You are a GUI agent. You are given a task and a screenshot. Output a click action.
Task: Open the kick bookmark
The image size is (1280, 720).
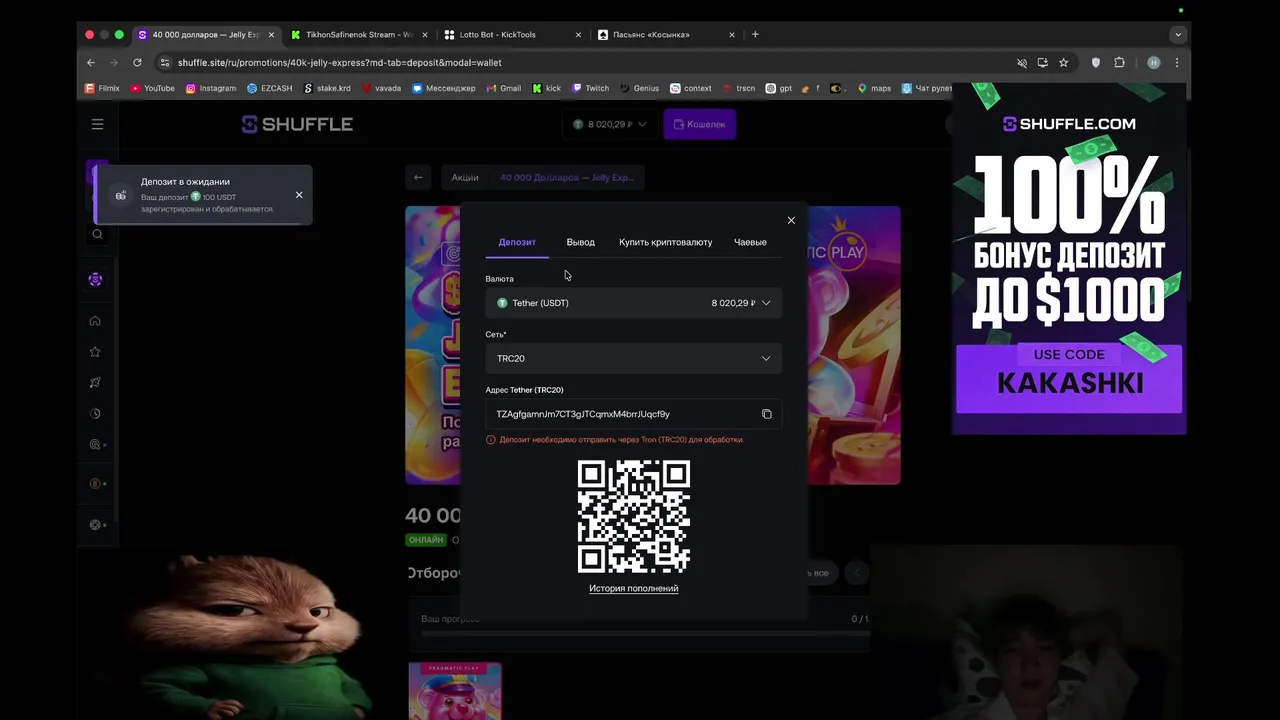[547, 88]
